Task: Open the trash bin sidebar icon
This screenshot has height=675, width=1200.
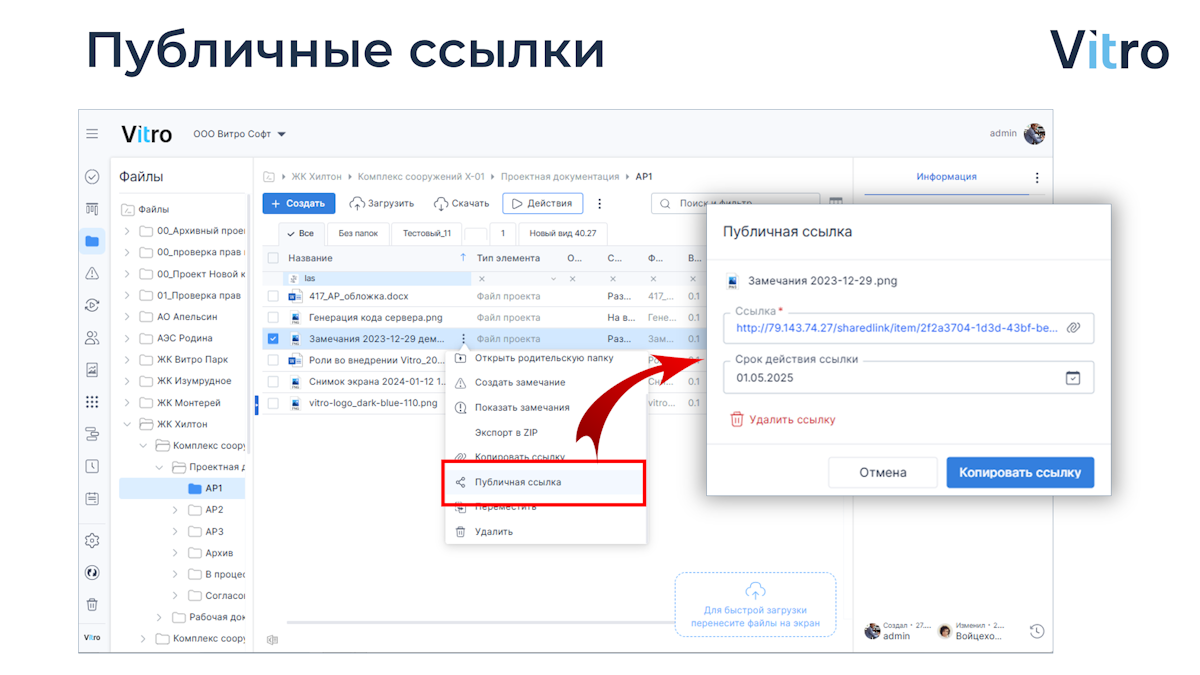Action: (92, 604)
